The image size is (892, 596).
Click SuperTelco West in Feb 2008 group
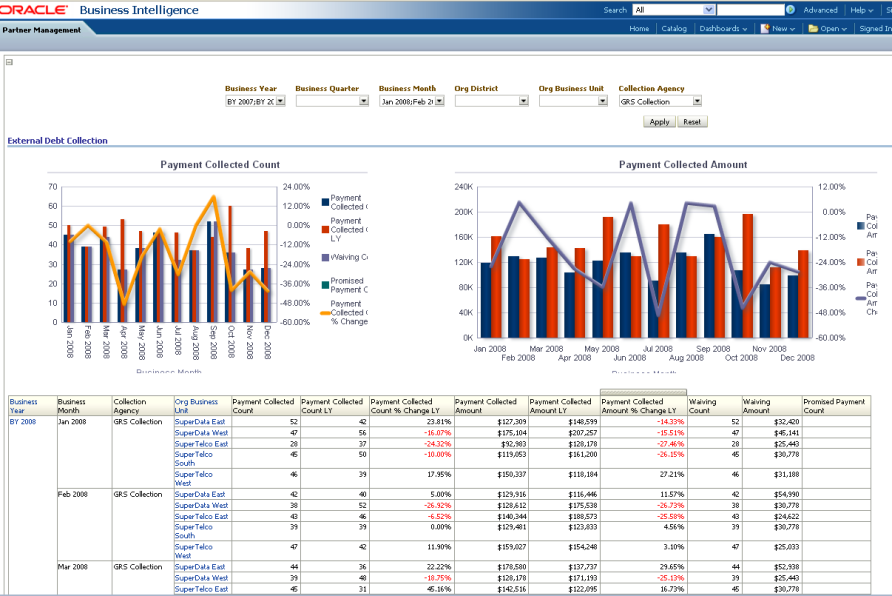(193, 551)
